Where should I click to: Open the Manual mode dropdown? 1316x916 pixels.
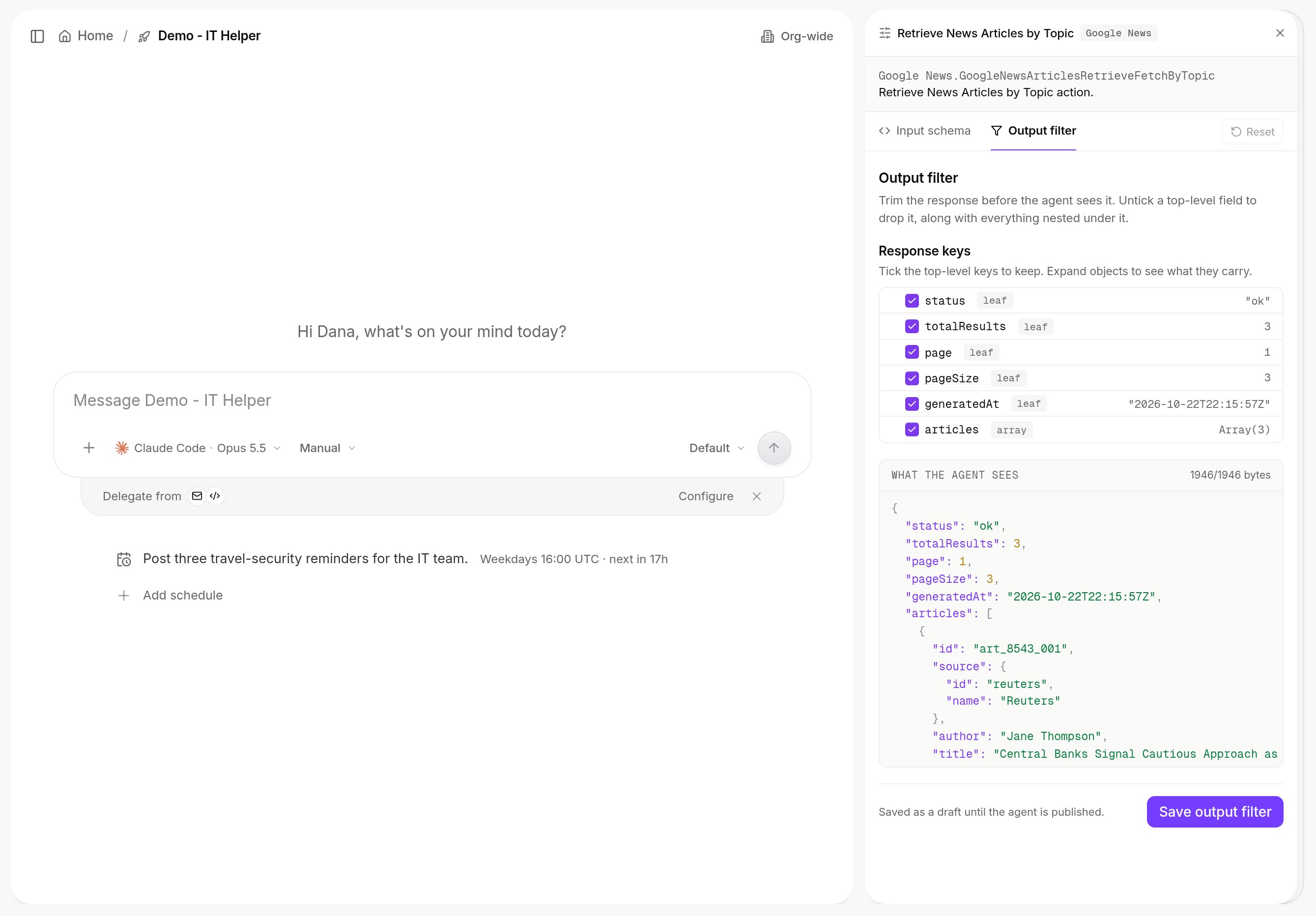pos(327,448)
